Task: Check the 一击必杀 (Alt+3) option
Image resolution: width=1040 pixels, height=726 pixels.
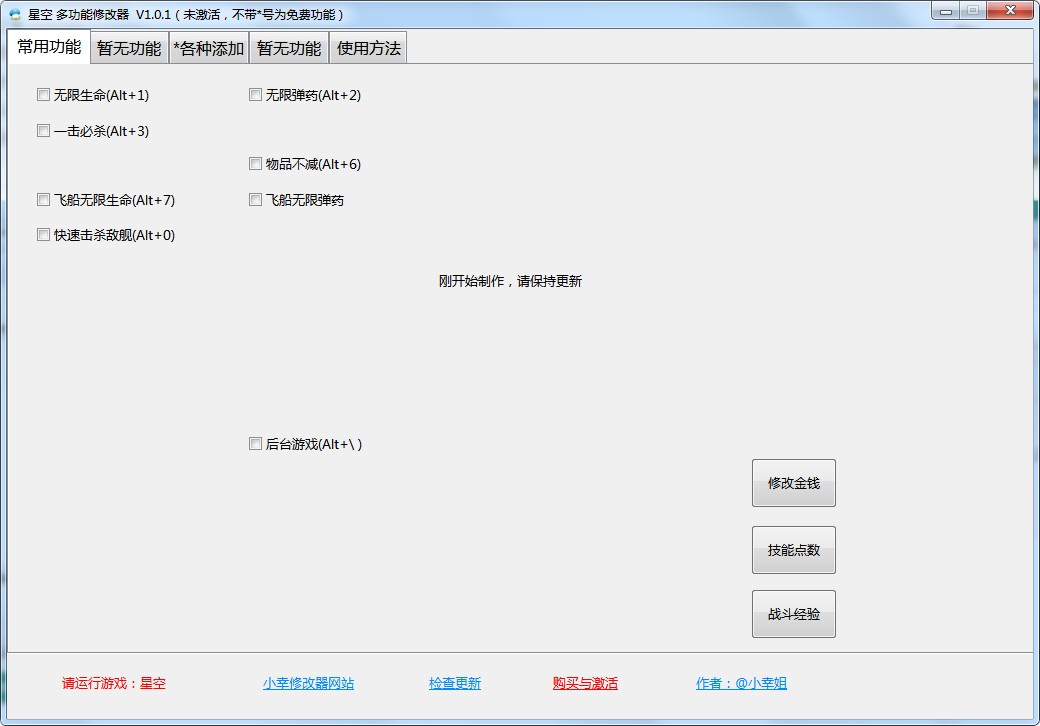Action: click(x=43, y=130)
